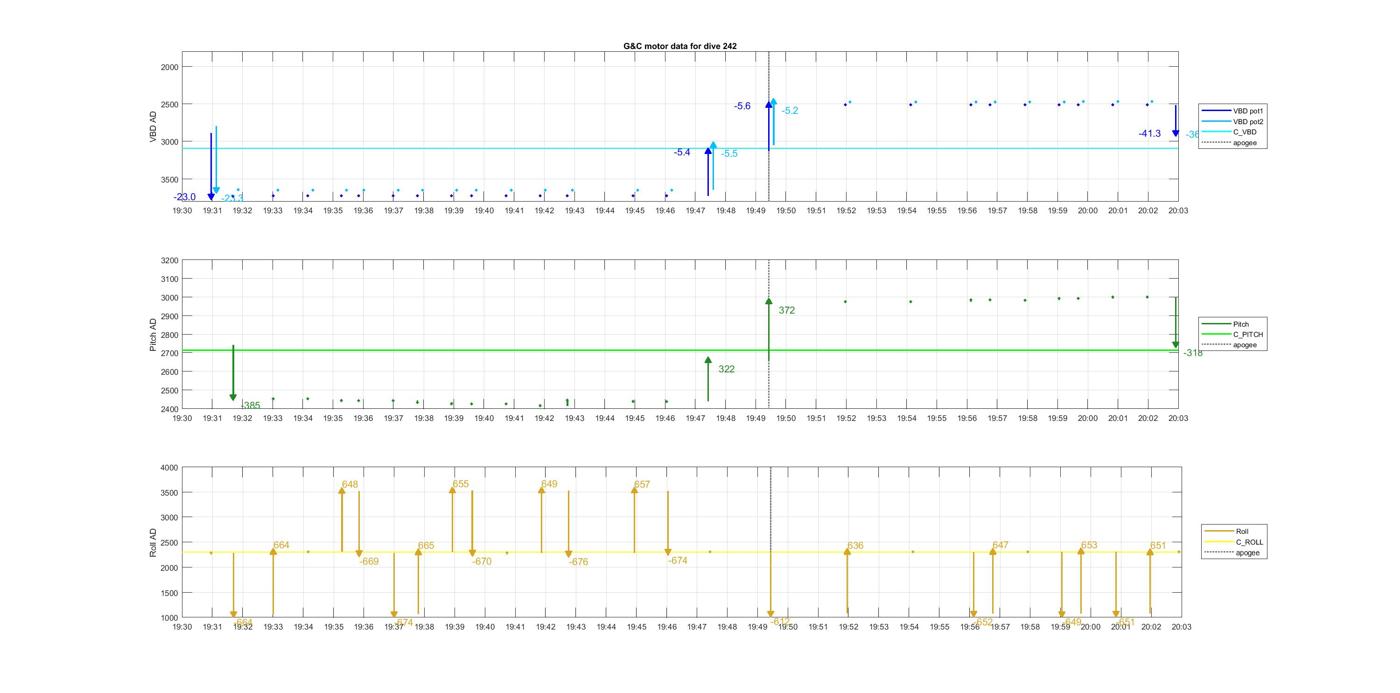The width and height of the screenshot is (1400, 693).
Task: Click the "19:37" tick on Pitch x-axis
Action: point(393,419)
